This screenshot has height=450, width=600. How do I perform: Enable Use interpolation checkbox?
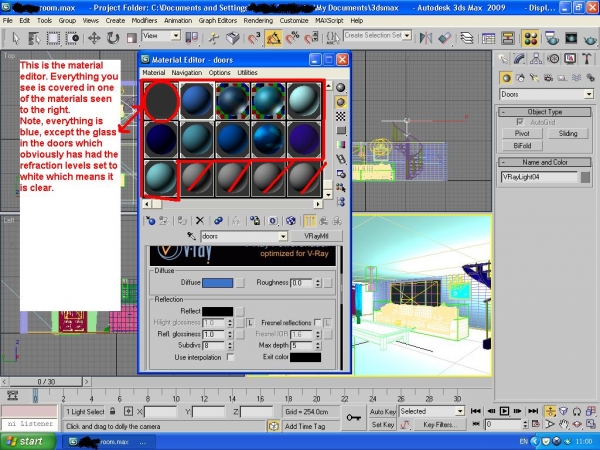[x=230, y=357]
